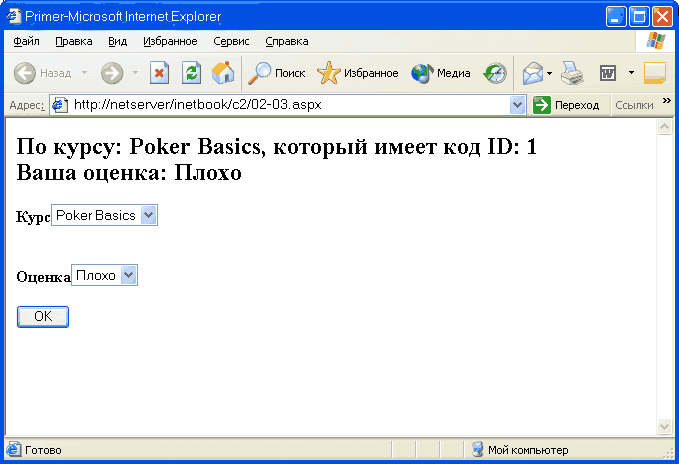
Task: Click the Адрес label
Action: [x=27, y=105]
